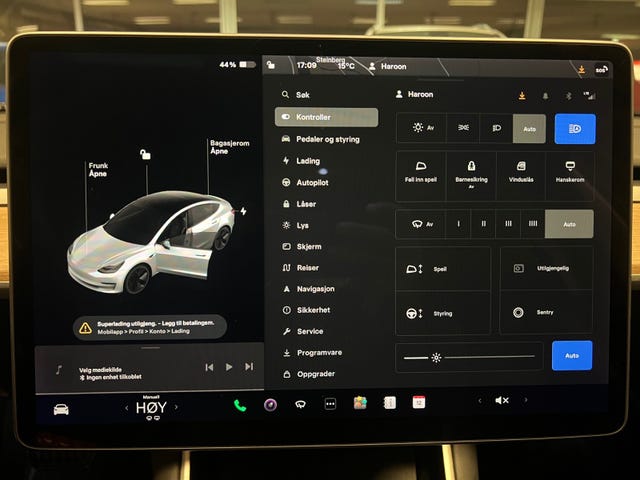The image size is (640, 480).
Task: Set wipers to speed III
Action: click(508, 224)
